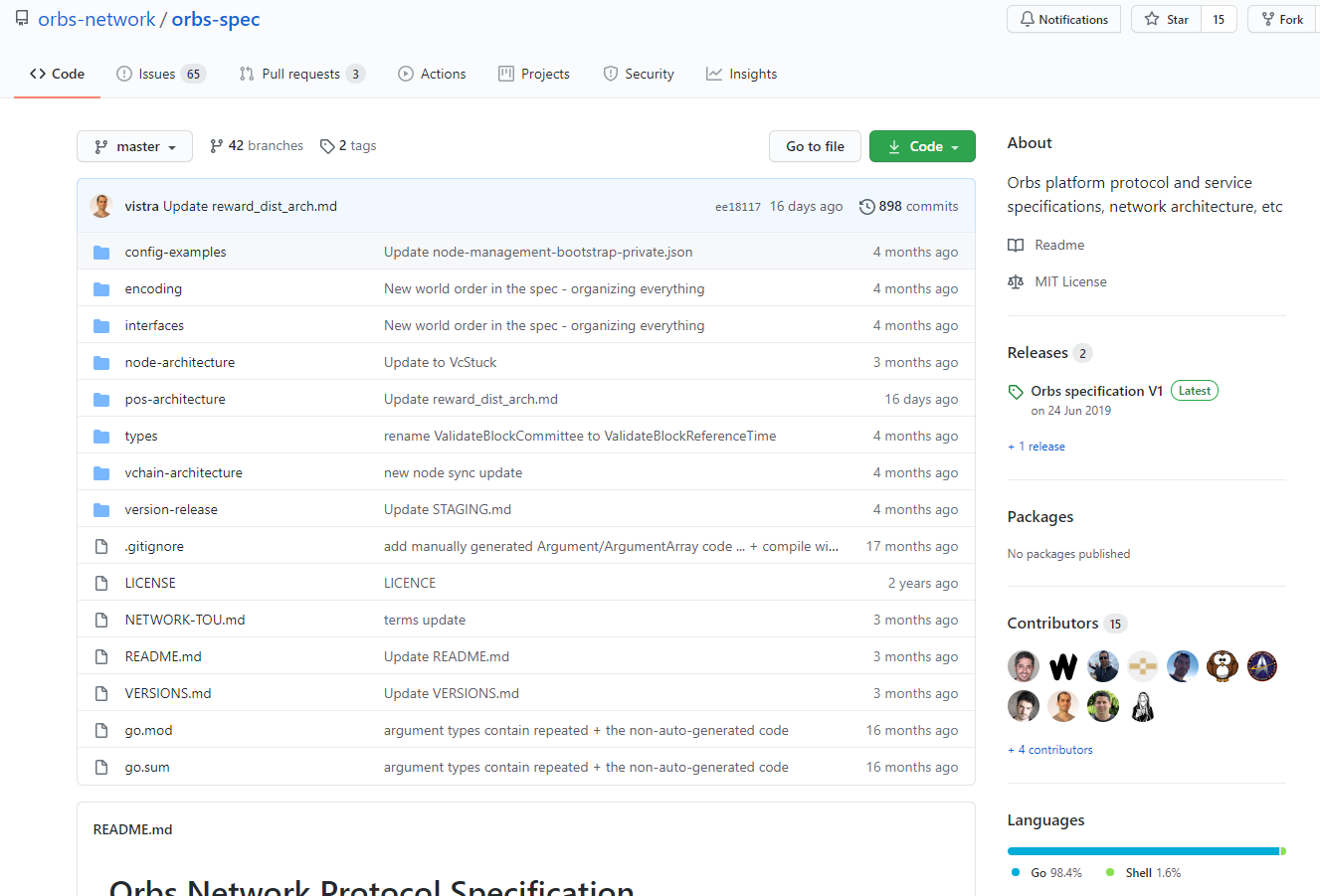Viewport: 1320px width, 896px height.
Task: Click the Notifications button
Action: (1063, 19)
